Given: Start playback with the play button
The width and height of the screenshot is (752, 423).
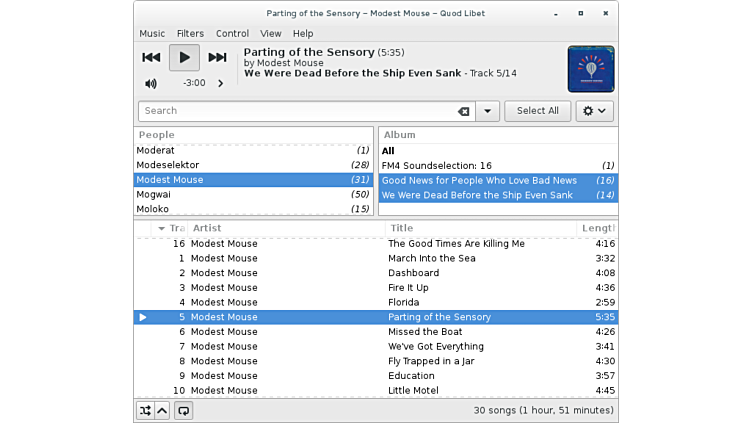Looking at the screenshot, I should [184, 58].
